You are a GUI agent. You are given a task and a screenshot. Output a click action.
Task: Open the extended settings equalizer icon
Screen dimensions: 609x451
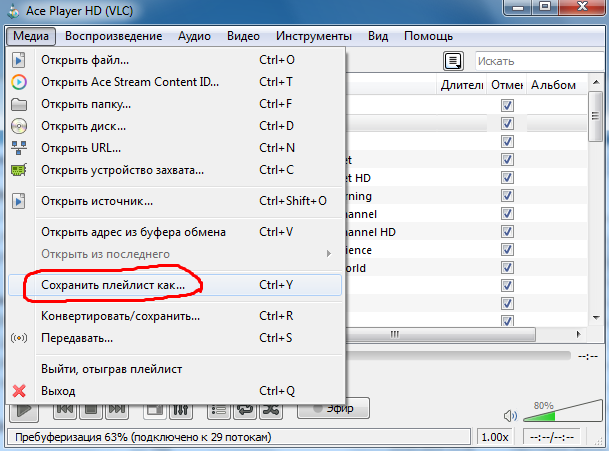click(x=182, y=409)
